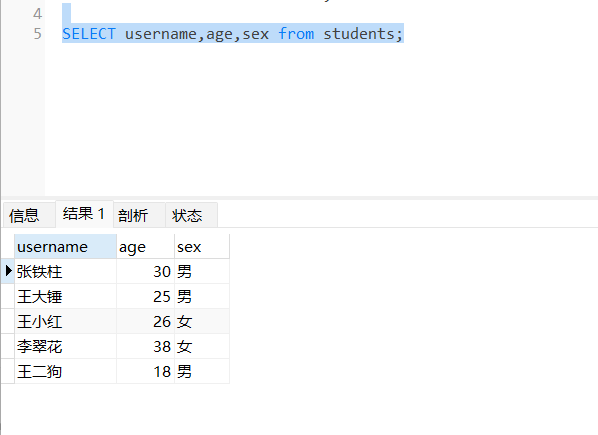The image size is (598, 435).
Task: Click row selector beside 王小红
Action: click(x=8, y=321)
